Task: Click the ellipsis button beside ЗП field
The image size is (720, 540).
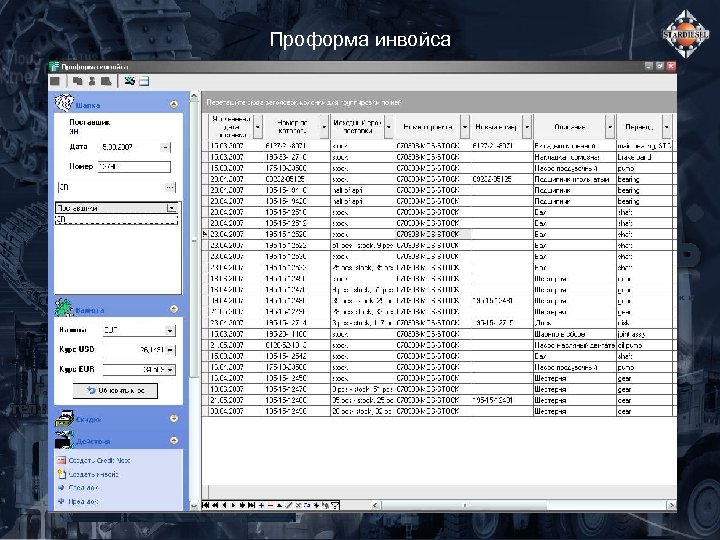Action: point(169,187)
